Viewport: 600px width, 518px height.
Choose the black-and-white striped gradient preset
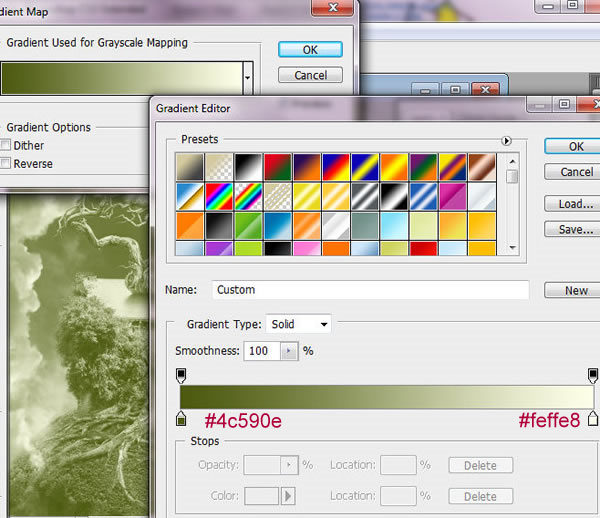[394, 197]
